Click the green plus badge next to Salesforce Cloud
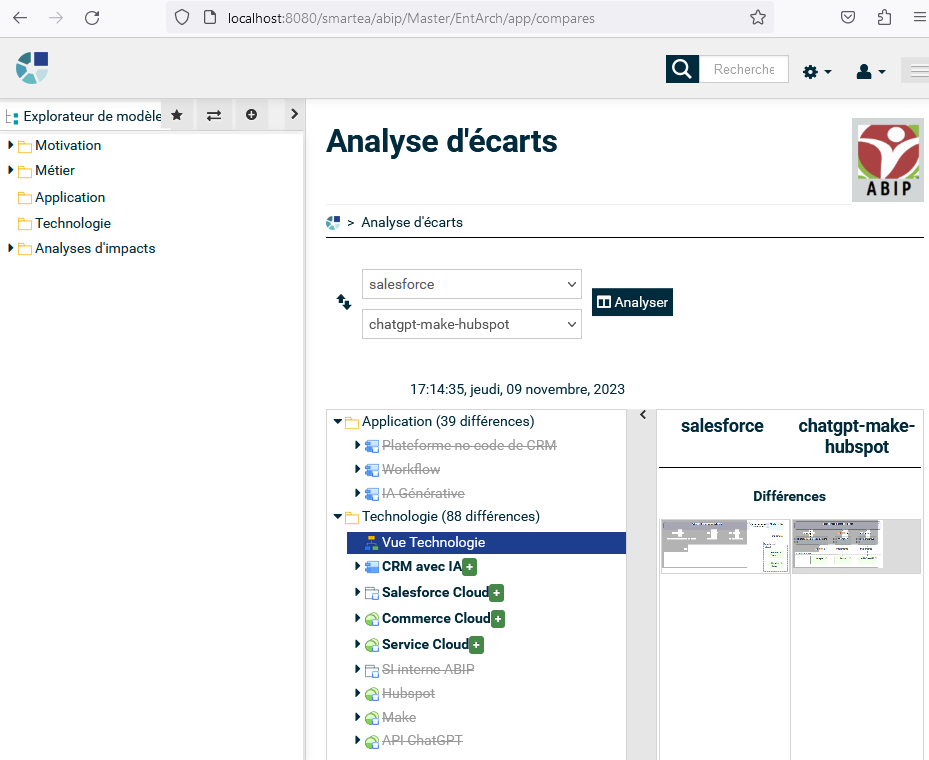929x760 pixels. click(x=496, y=592)
